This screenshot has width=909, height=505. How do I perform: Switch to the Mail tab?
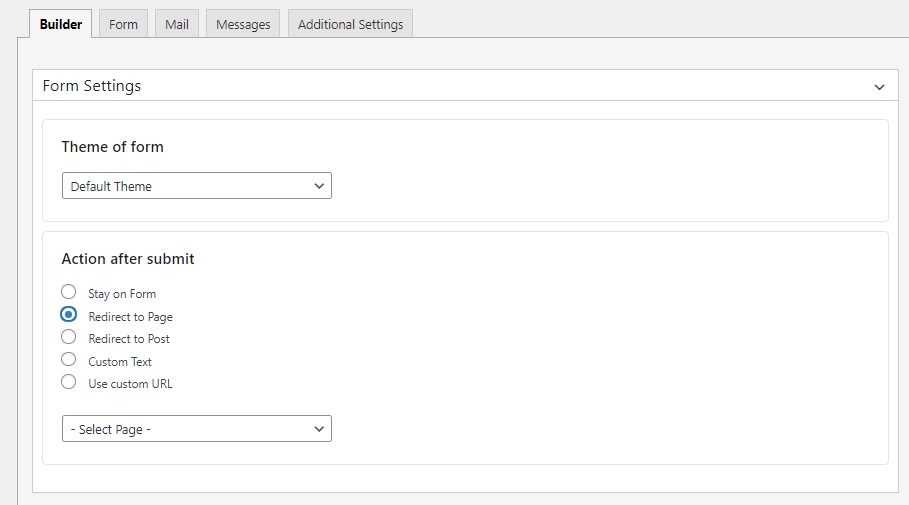tap(177, 24)
